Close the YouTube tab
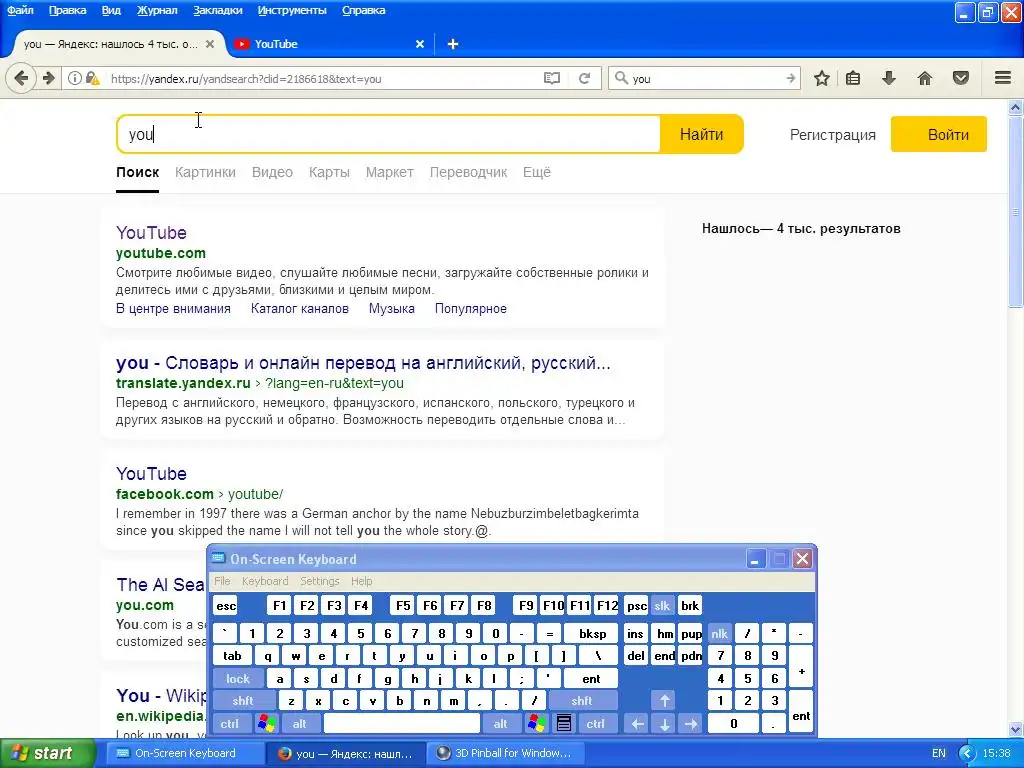 [420, 44]
